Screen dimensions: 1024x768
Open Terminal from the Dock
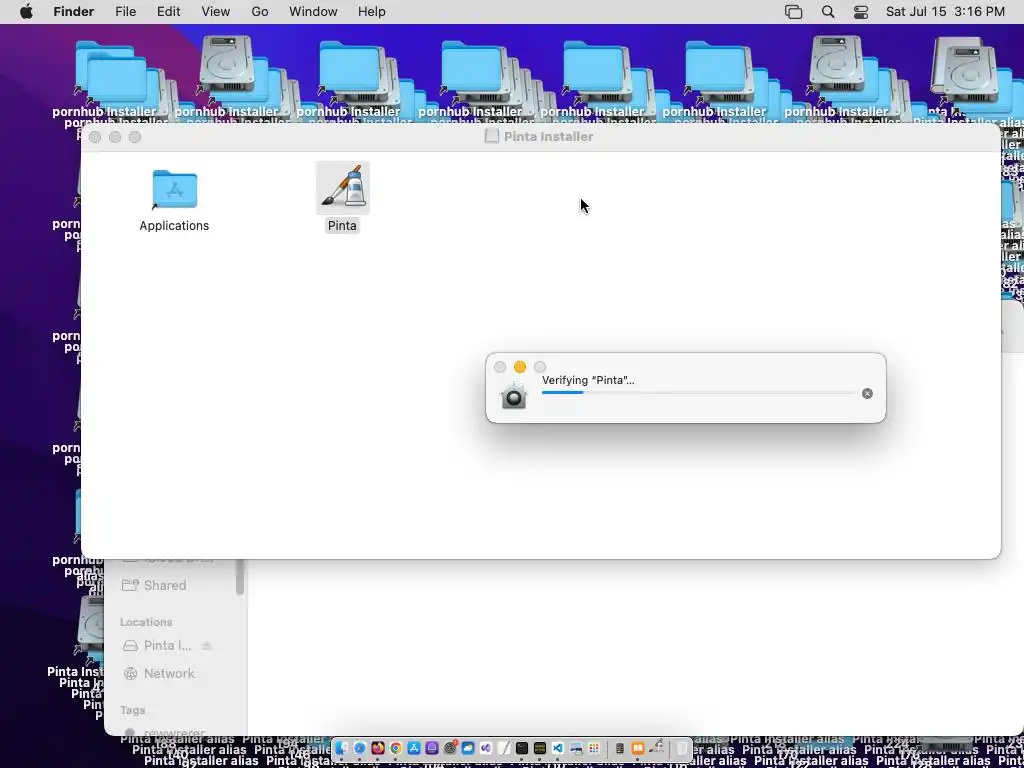522,748
